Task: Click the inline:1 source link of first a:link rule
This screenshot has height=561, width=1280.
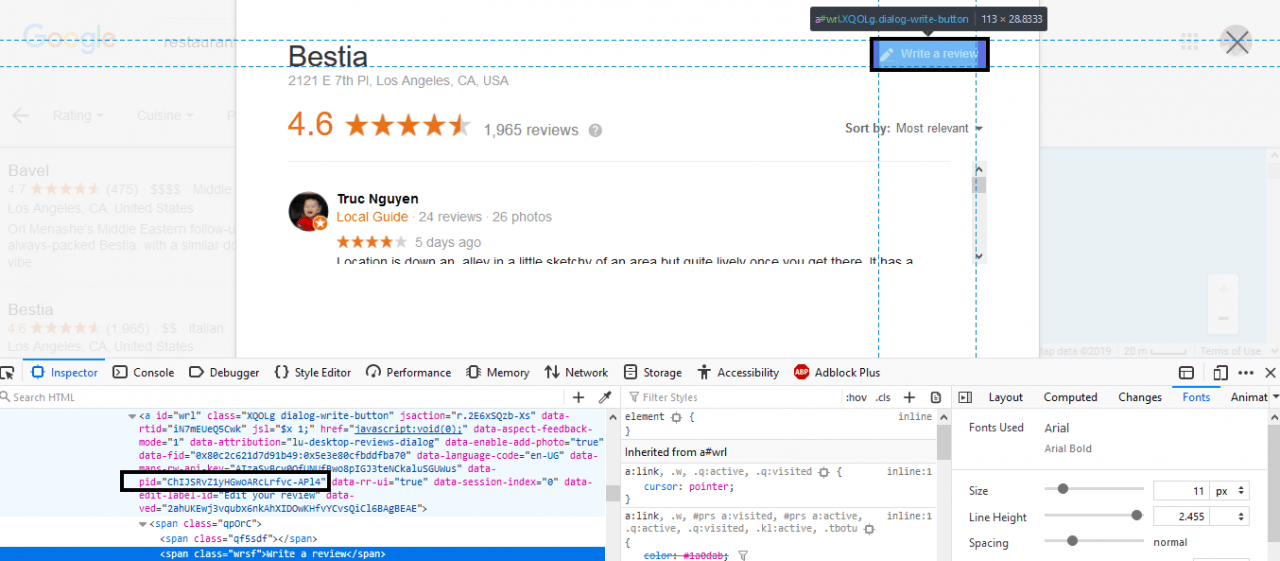Action: (x=909, y=471)
